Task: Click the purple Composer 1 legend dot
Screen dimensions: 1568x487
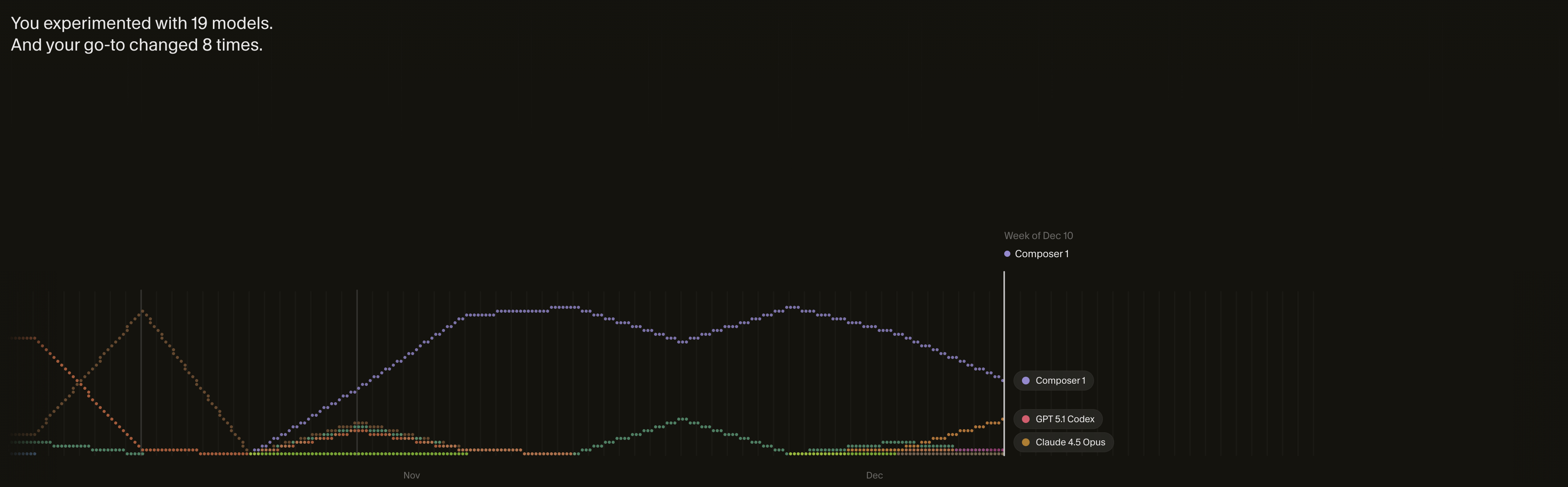Action: pos(1026,380)
